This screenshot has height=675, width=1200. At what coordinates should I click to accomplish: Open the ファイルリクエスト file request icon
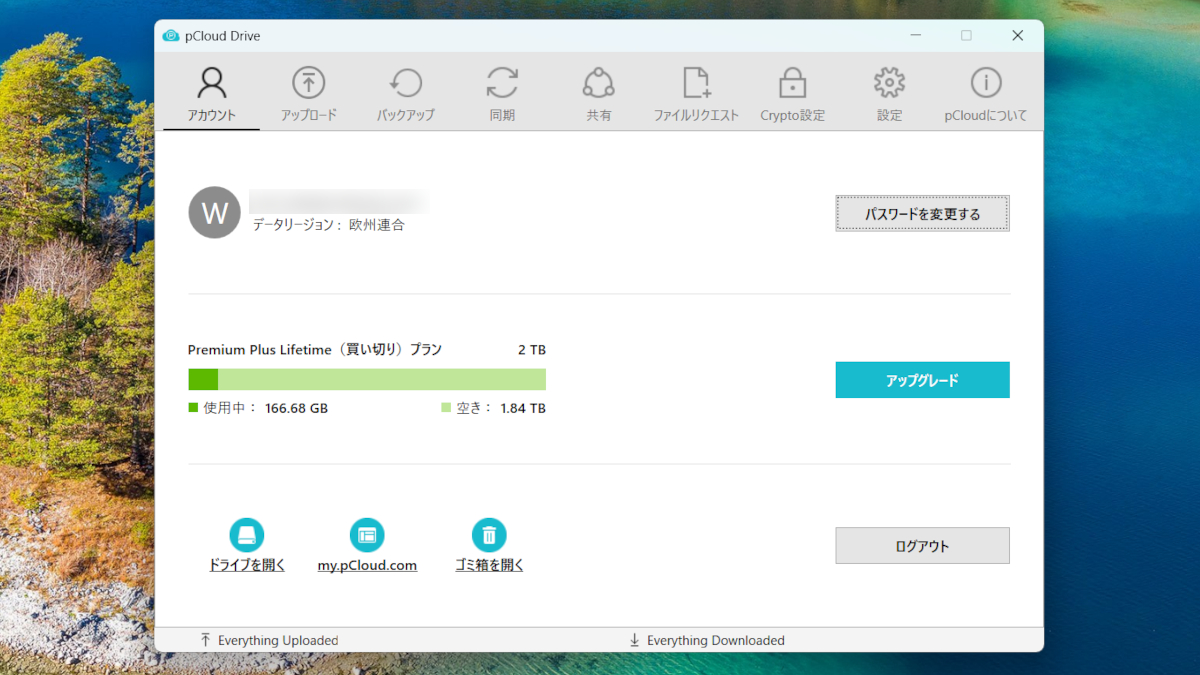point(695,83)
